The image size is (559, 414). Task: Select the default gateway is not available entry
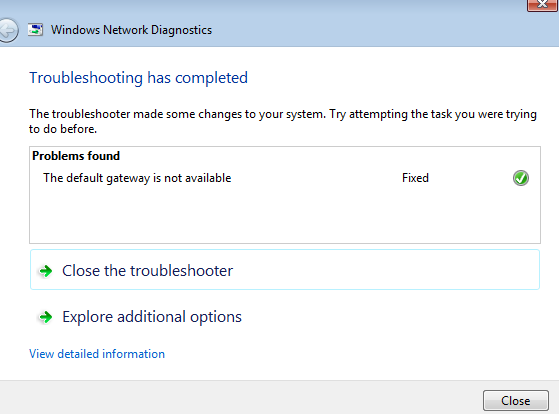pyautogui.click(x=137, y=178)
